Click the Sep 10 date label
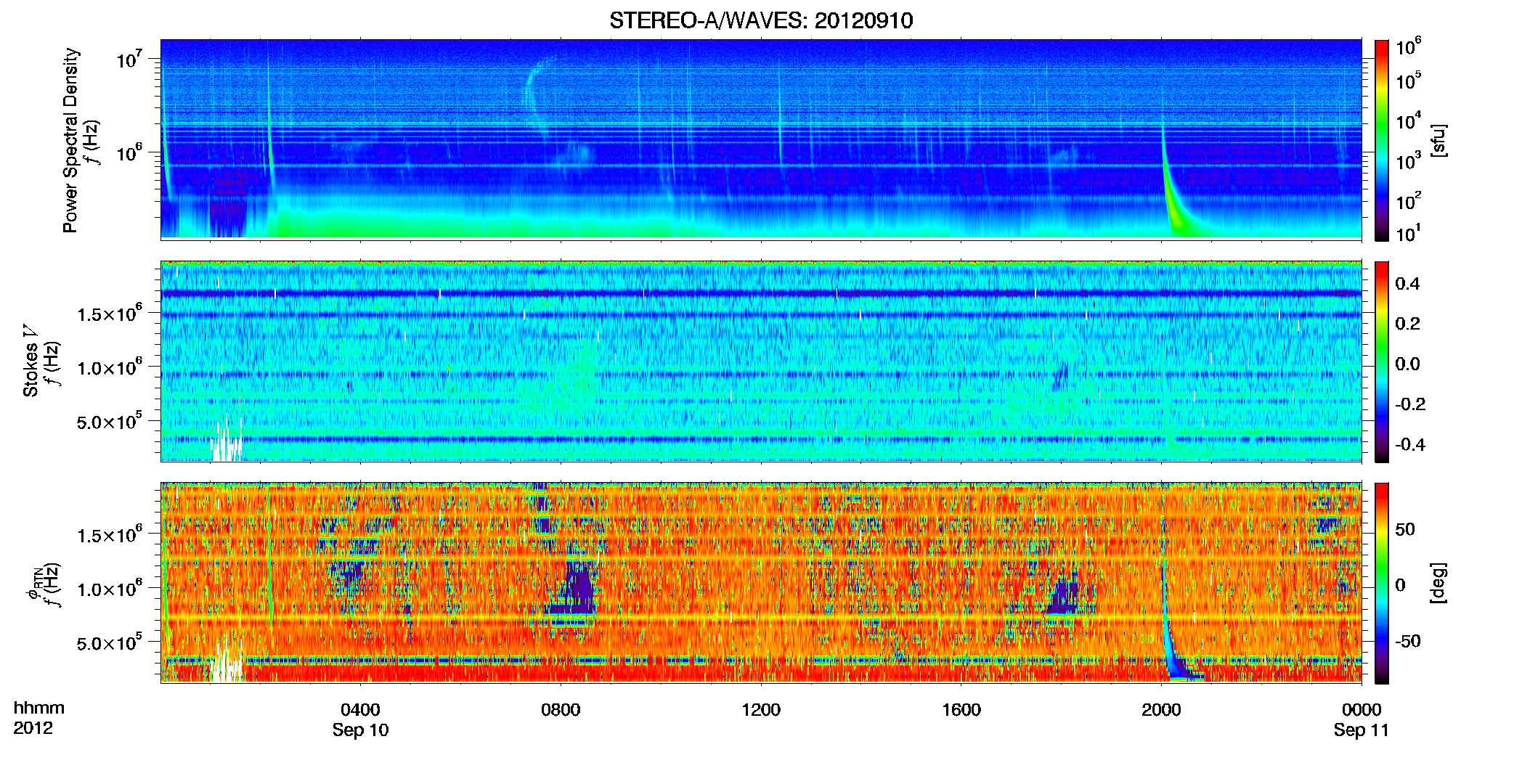Screen dimensions: 1522x784 tap(361, 730)
